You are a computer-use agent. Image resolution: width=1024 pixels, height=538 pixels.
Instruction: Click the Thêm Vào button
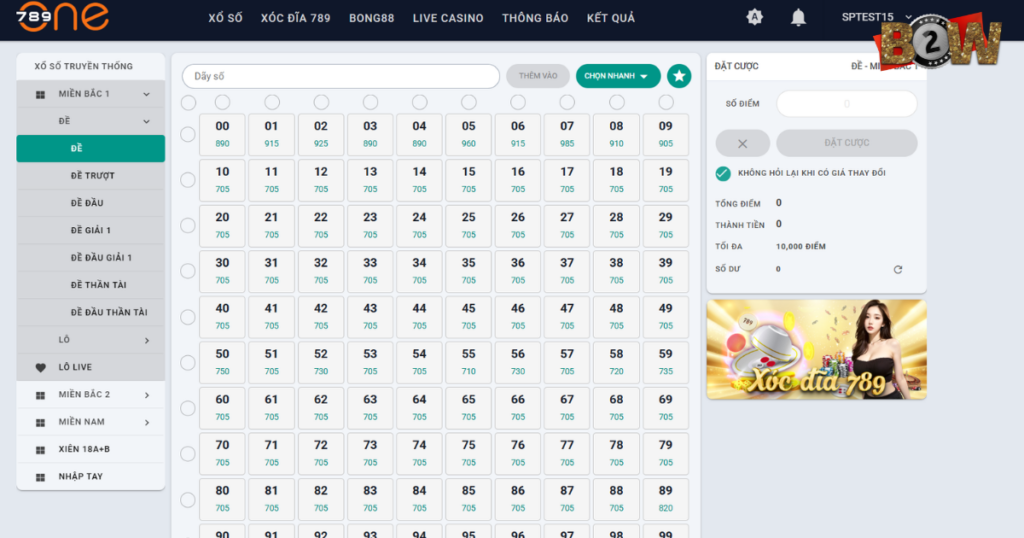coord(538,76)
